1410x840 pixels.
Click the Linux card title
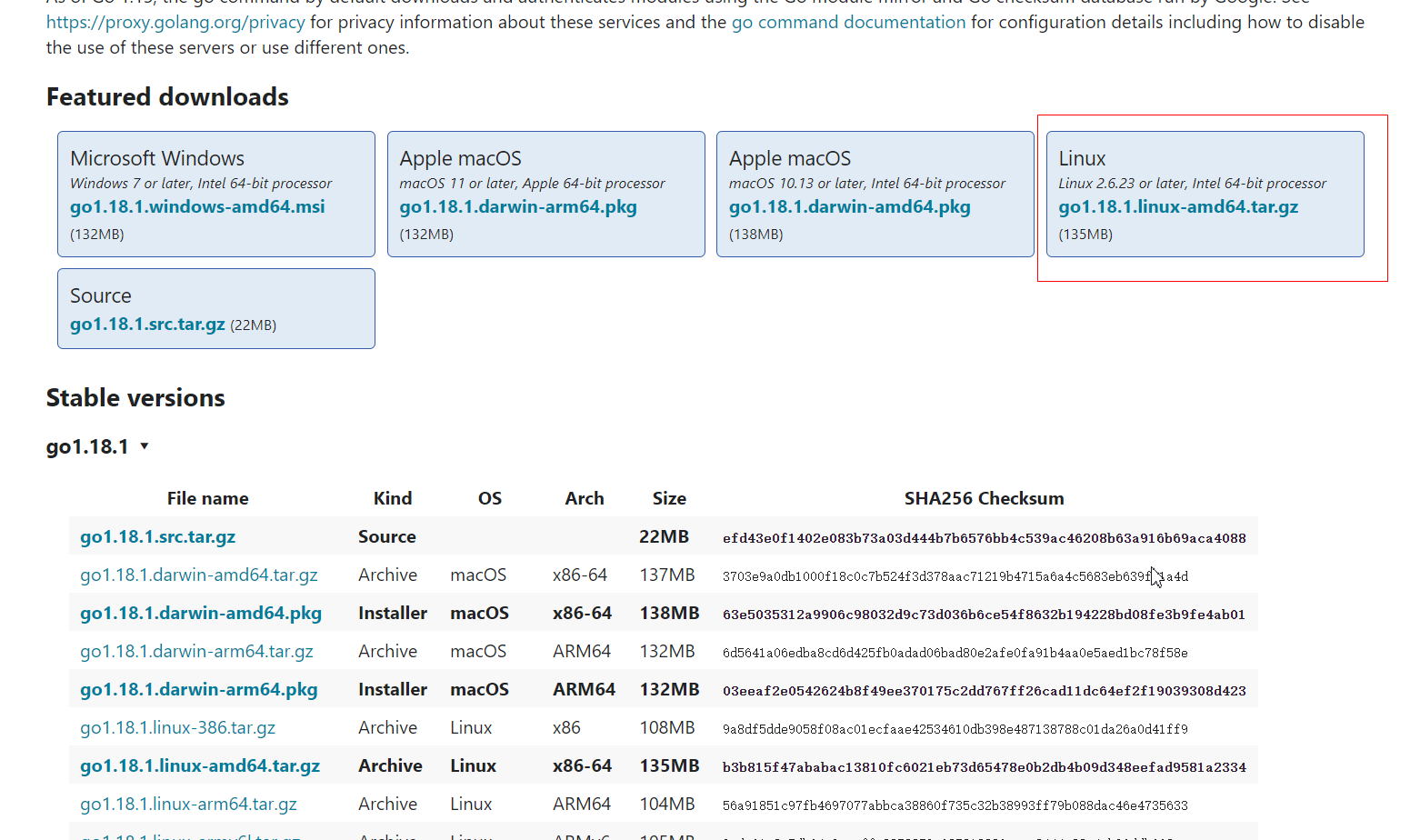click(1082, 158)
